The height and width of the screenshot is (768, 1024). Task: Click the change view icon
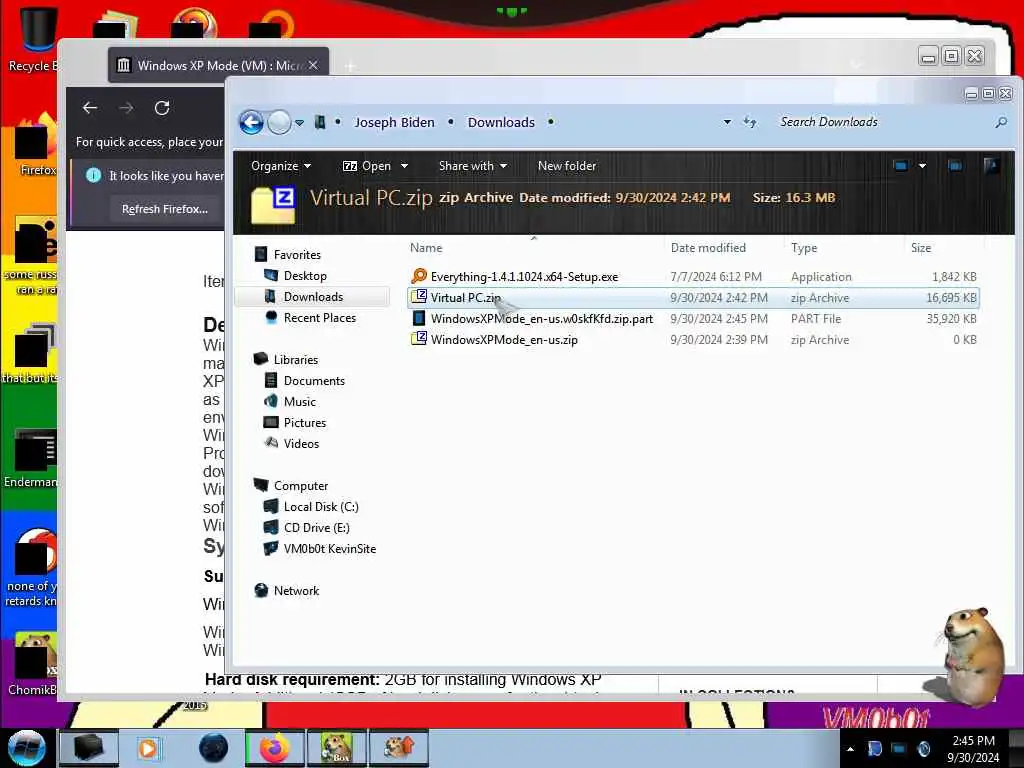point(901,166)
